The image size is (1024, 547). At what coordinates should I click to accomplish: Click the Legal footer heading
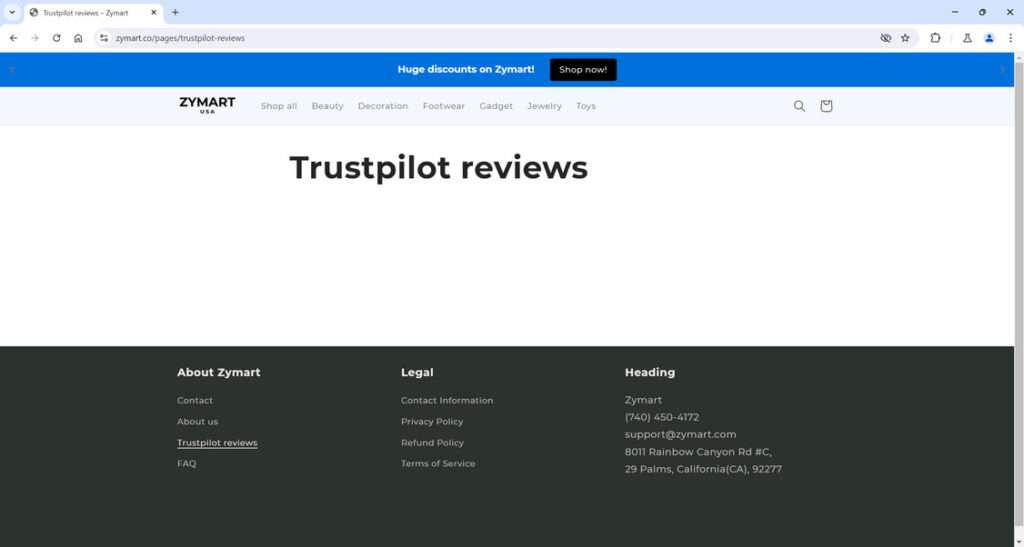pos(417,372)
